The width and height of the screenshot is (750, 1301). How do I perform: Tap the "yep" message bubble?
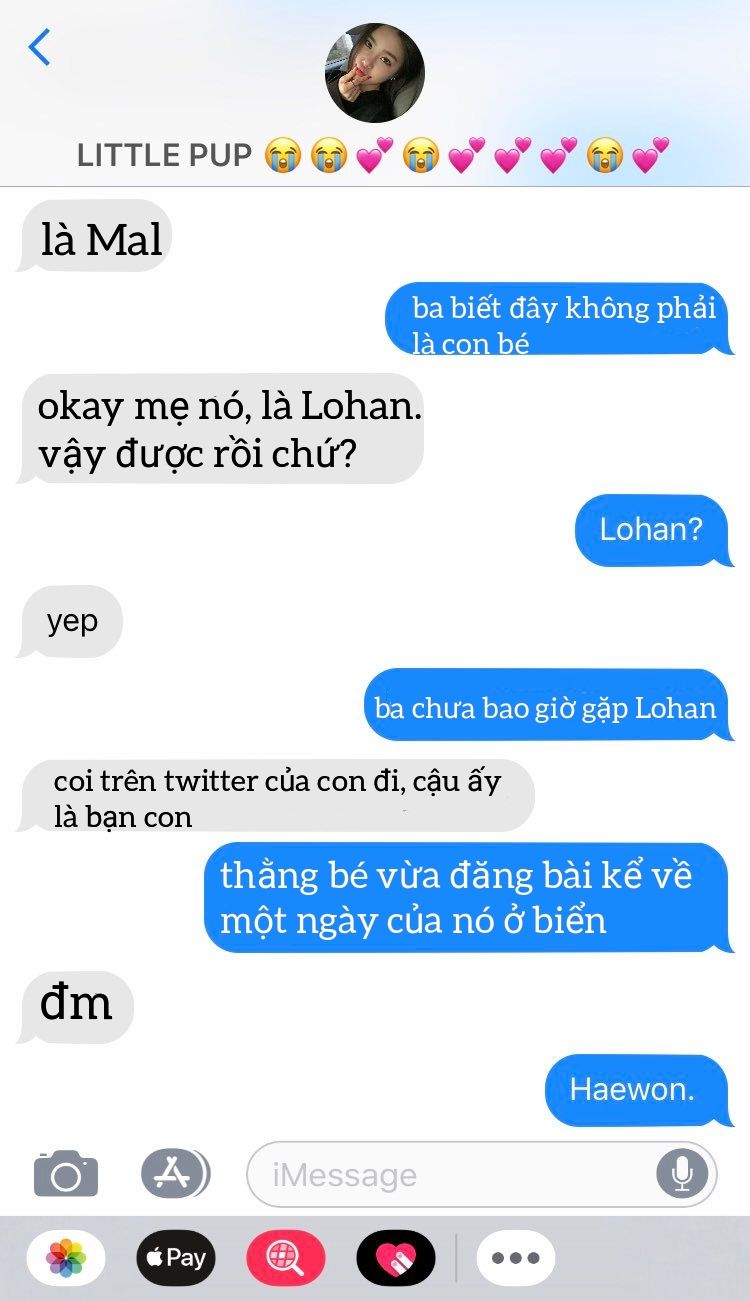(70, 622)
